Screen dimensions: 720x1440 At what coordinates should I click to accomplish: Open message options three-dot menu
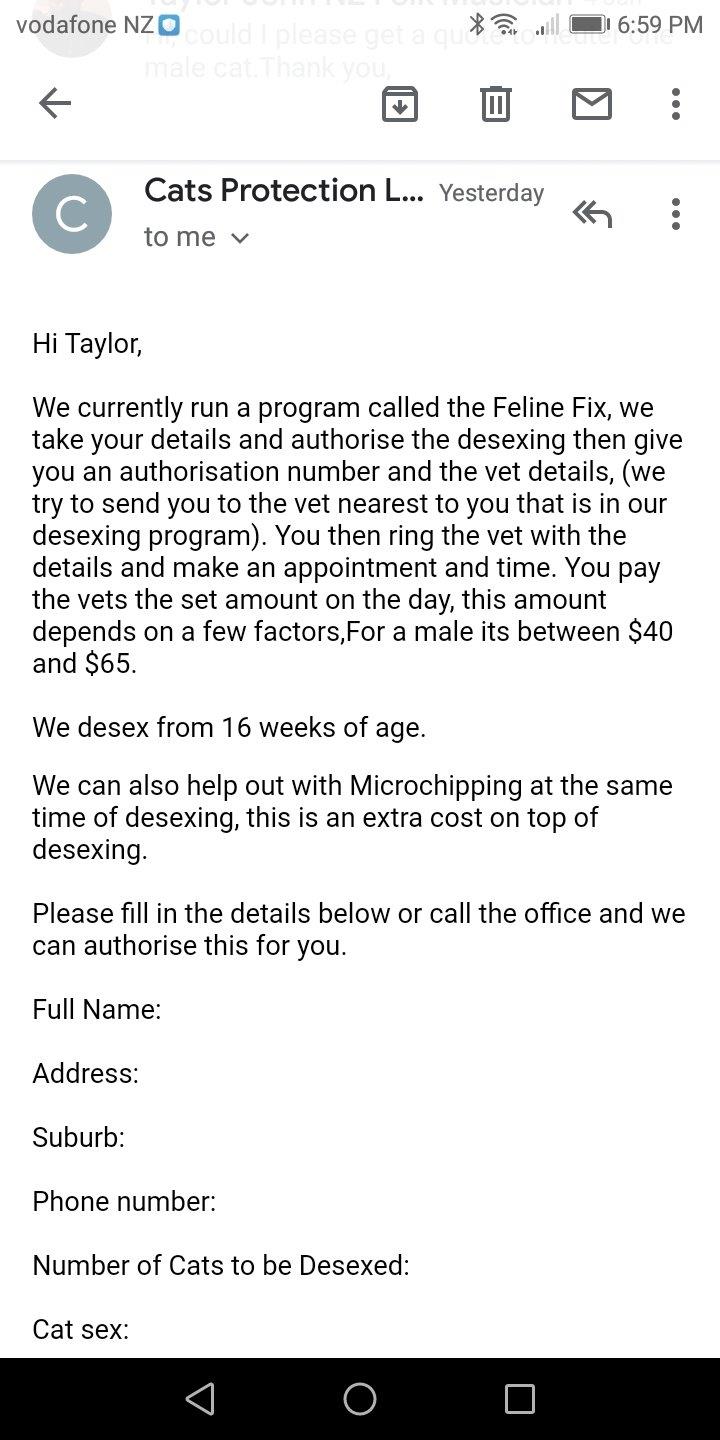(676, 214)
